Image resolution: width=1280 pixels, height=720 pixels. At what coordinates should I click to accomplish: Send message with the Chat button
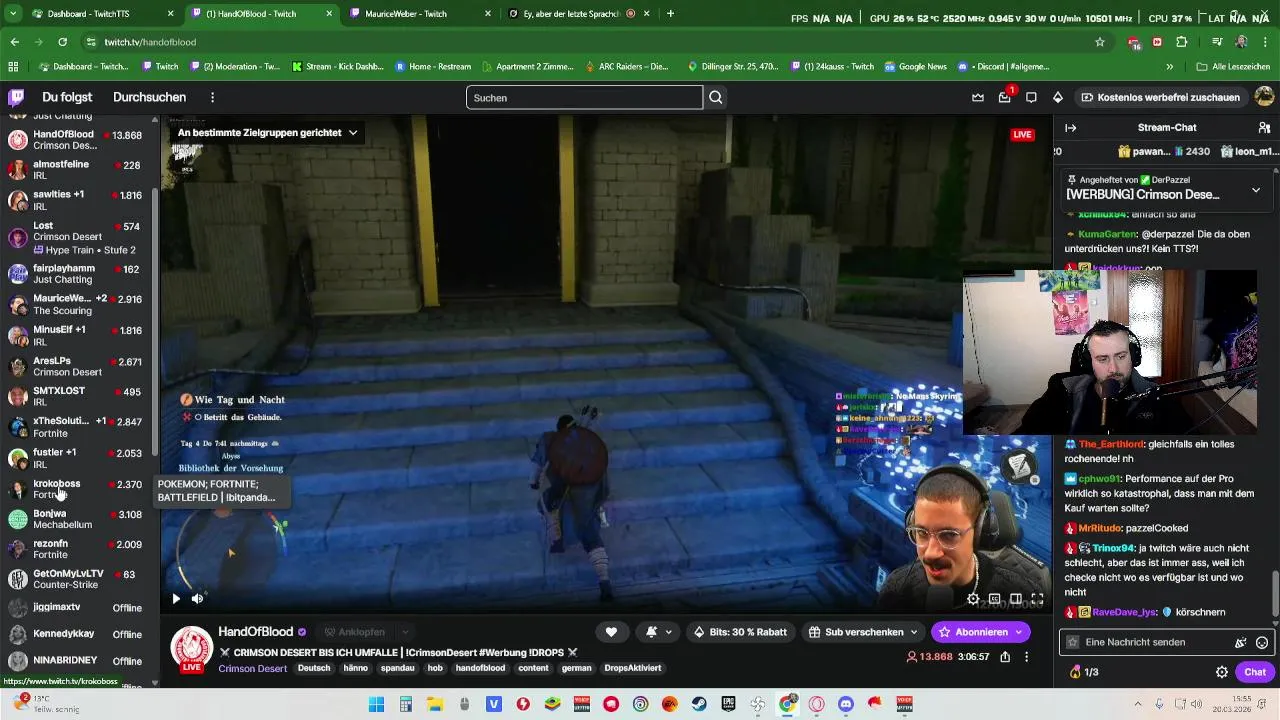tap(1255, 672)
